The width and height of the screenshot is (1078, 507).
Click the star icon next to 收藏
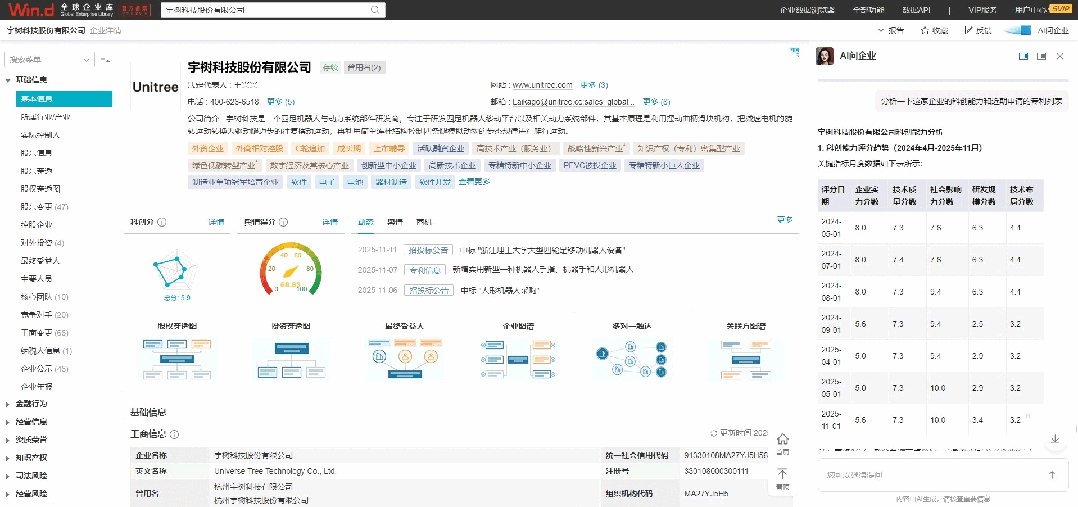coord(925,30)
